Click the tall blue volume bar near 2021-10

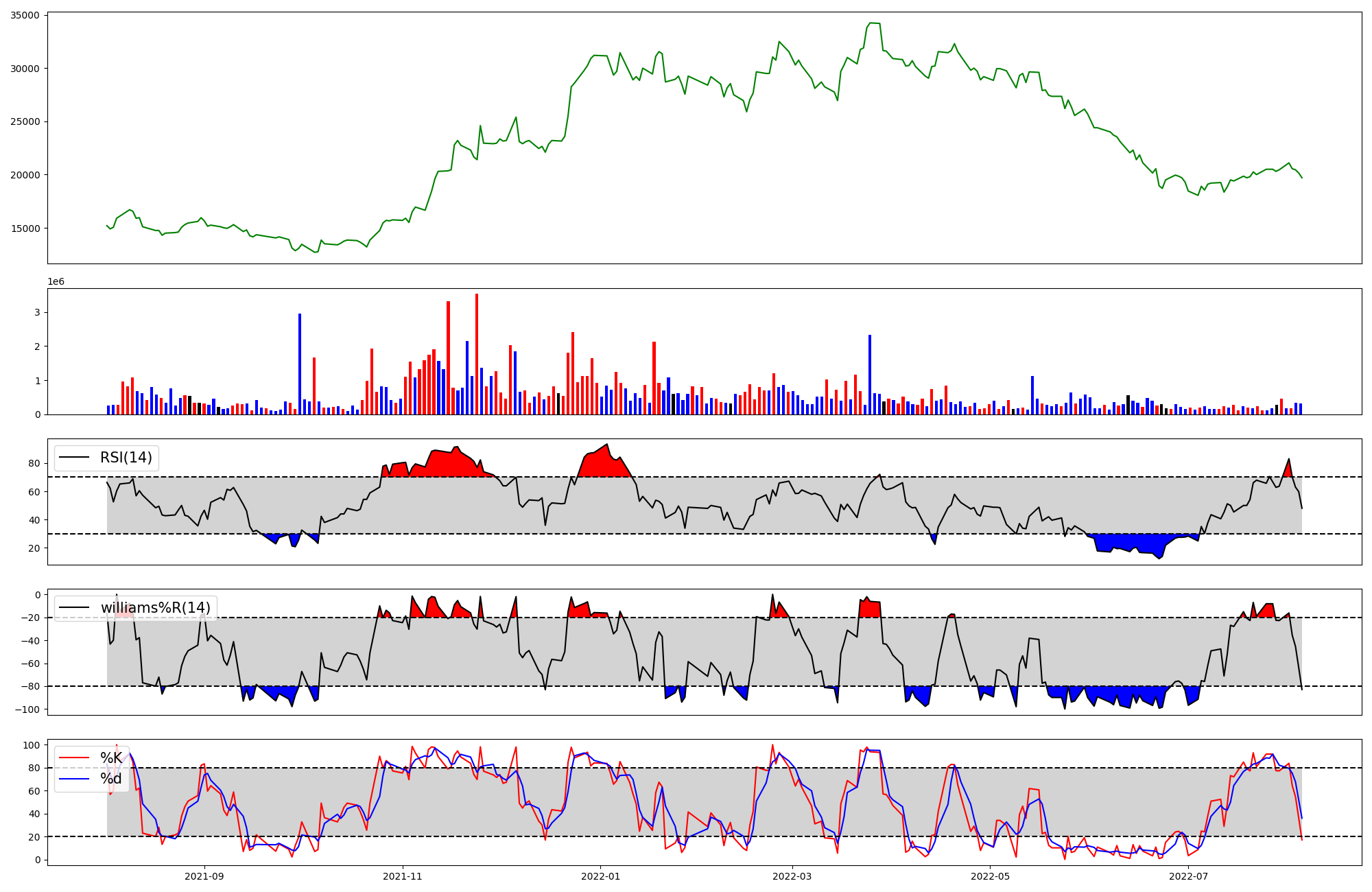pyautogui.click(x=300, y=364)
